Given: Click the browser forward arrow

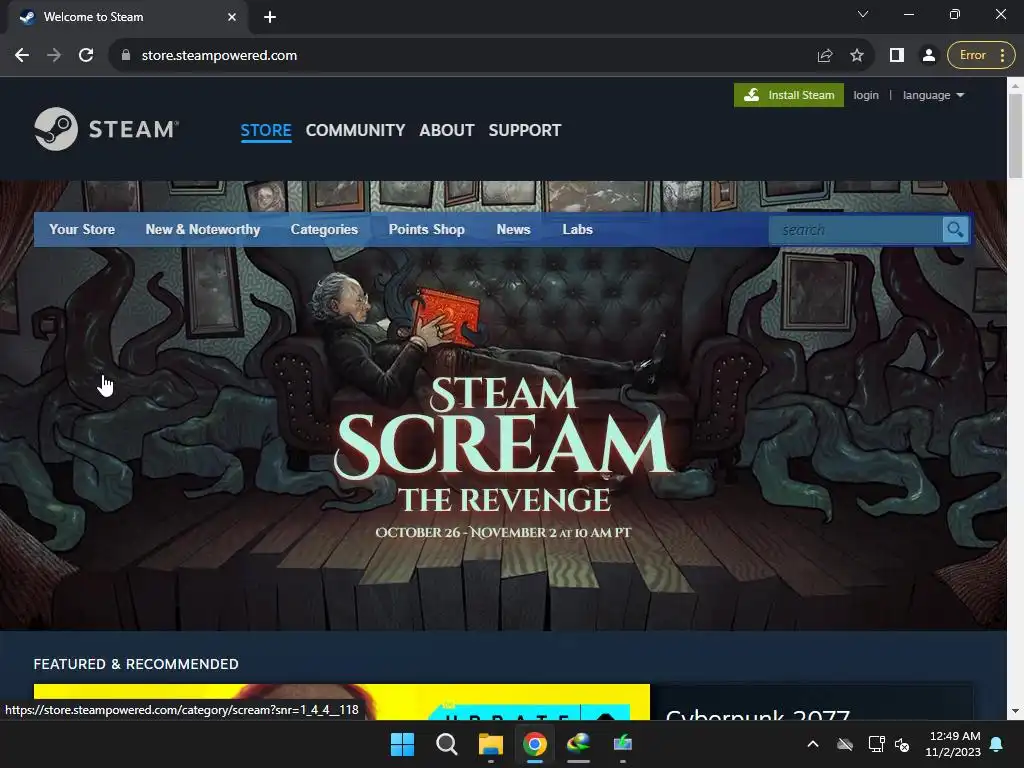Looking at the screenshot, I should tap(54, 56).
